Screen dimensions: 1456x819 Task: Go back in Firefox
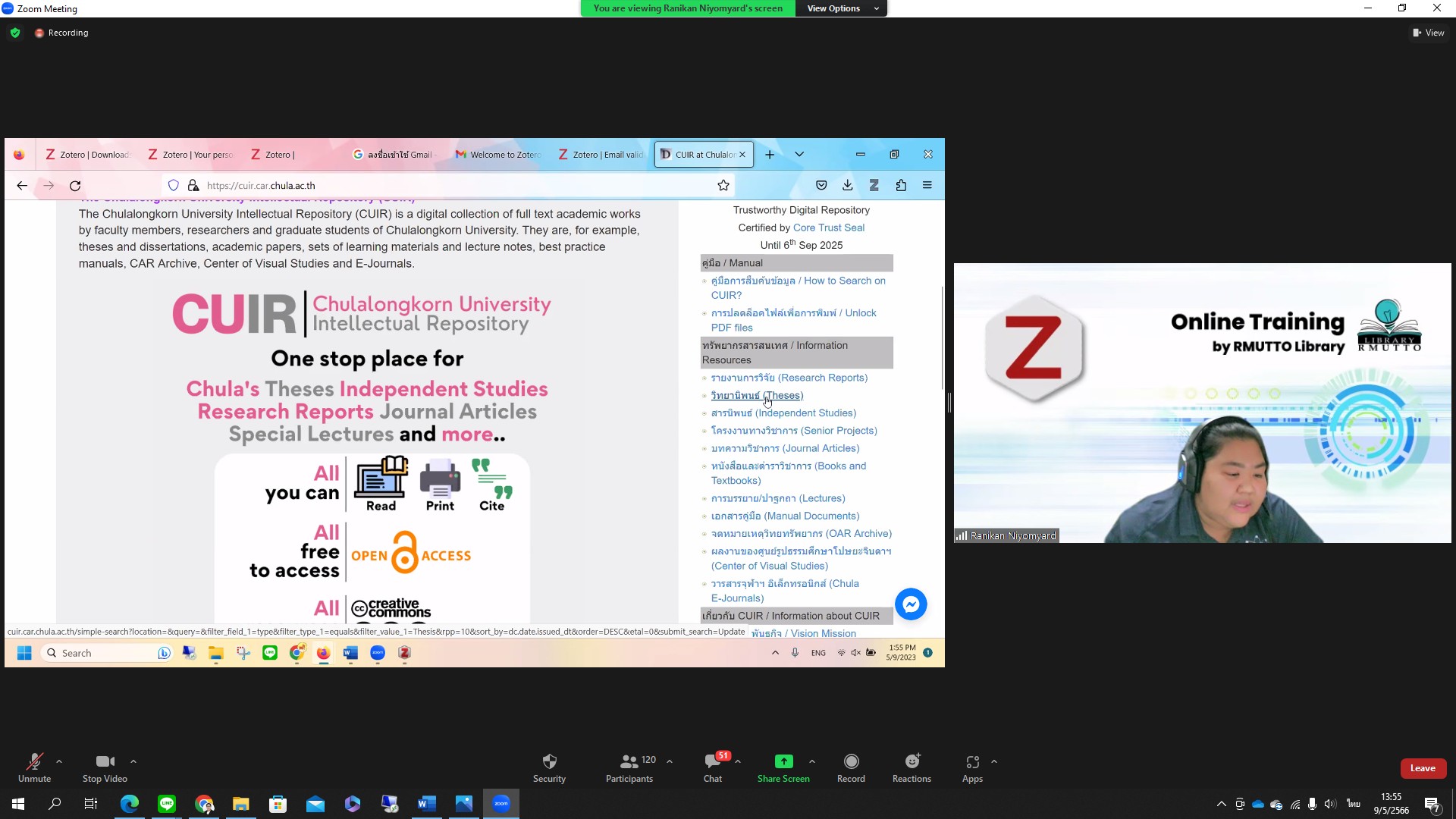click(22, 186)
